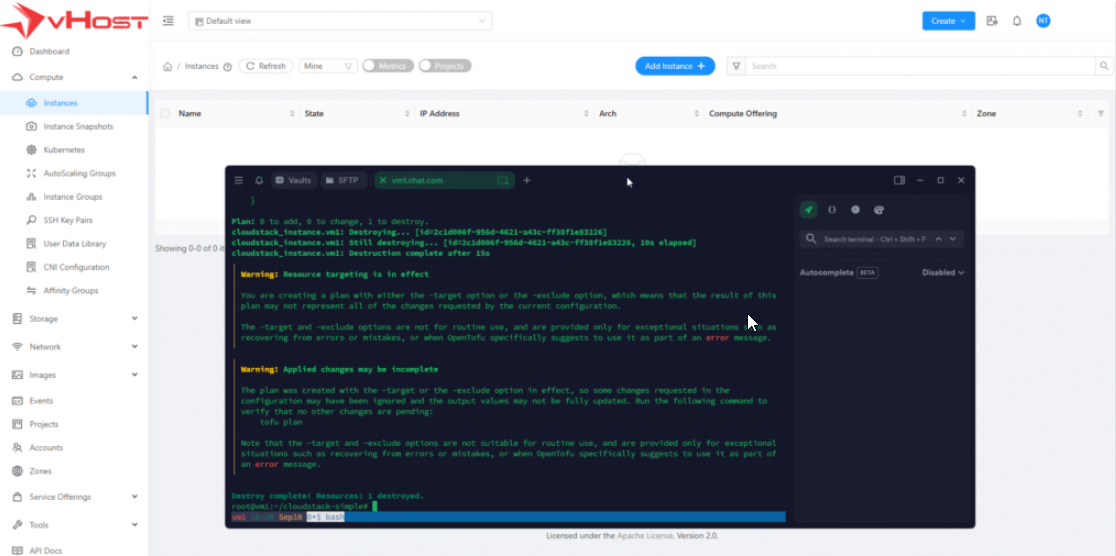This screenshot has height=556, width=1116.
Task: Open the snippets curly braces panel
Action: (x=832, y=210)
